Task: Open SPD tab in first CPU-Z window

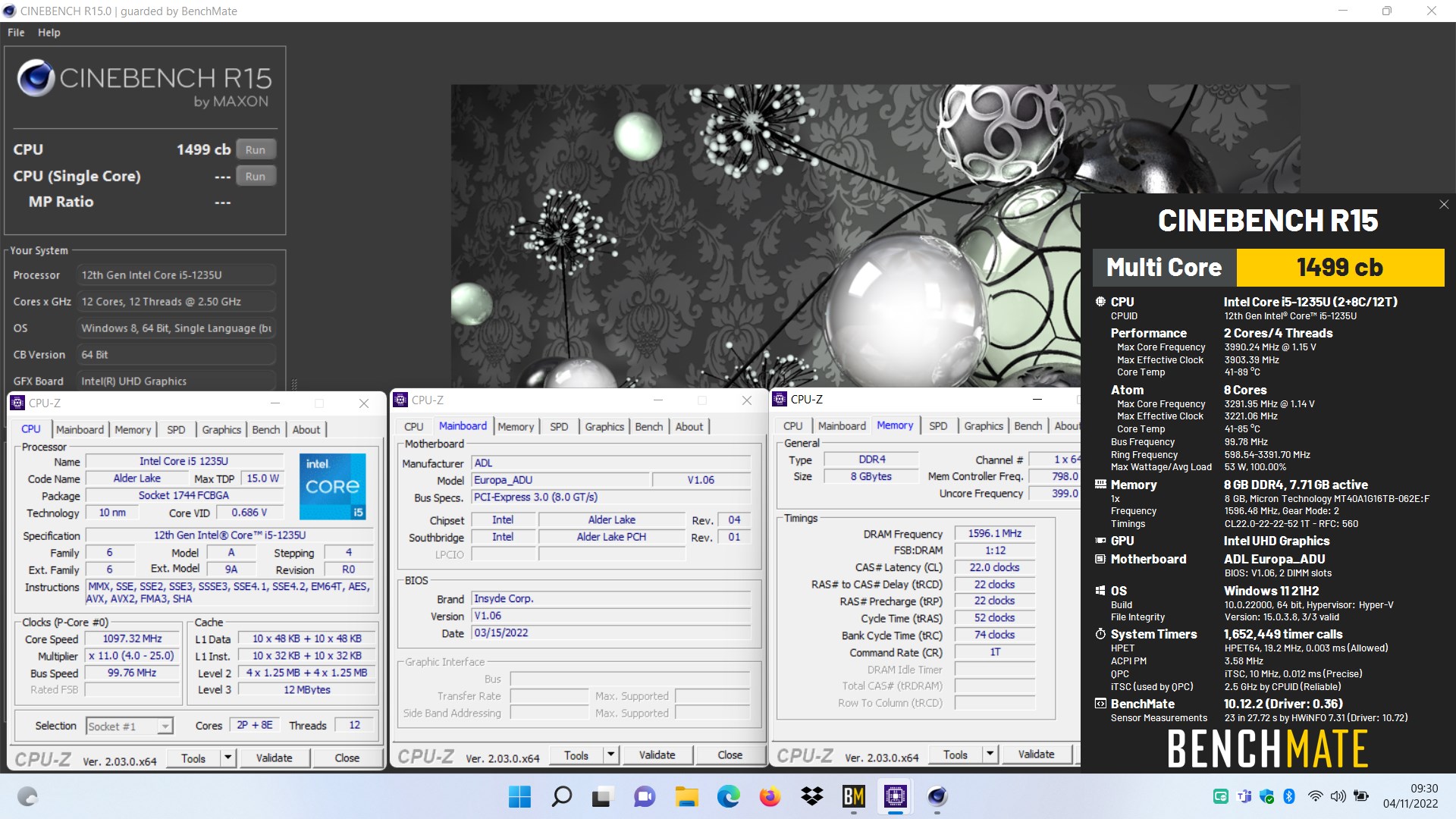Action: (x=176, y=429)
